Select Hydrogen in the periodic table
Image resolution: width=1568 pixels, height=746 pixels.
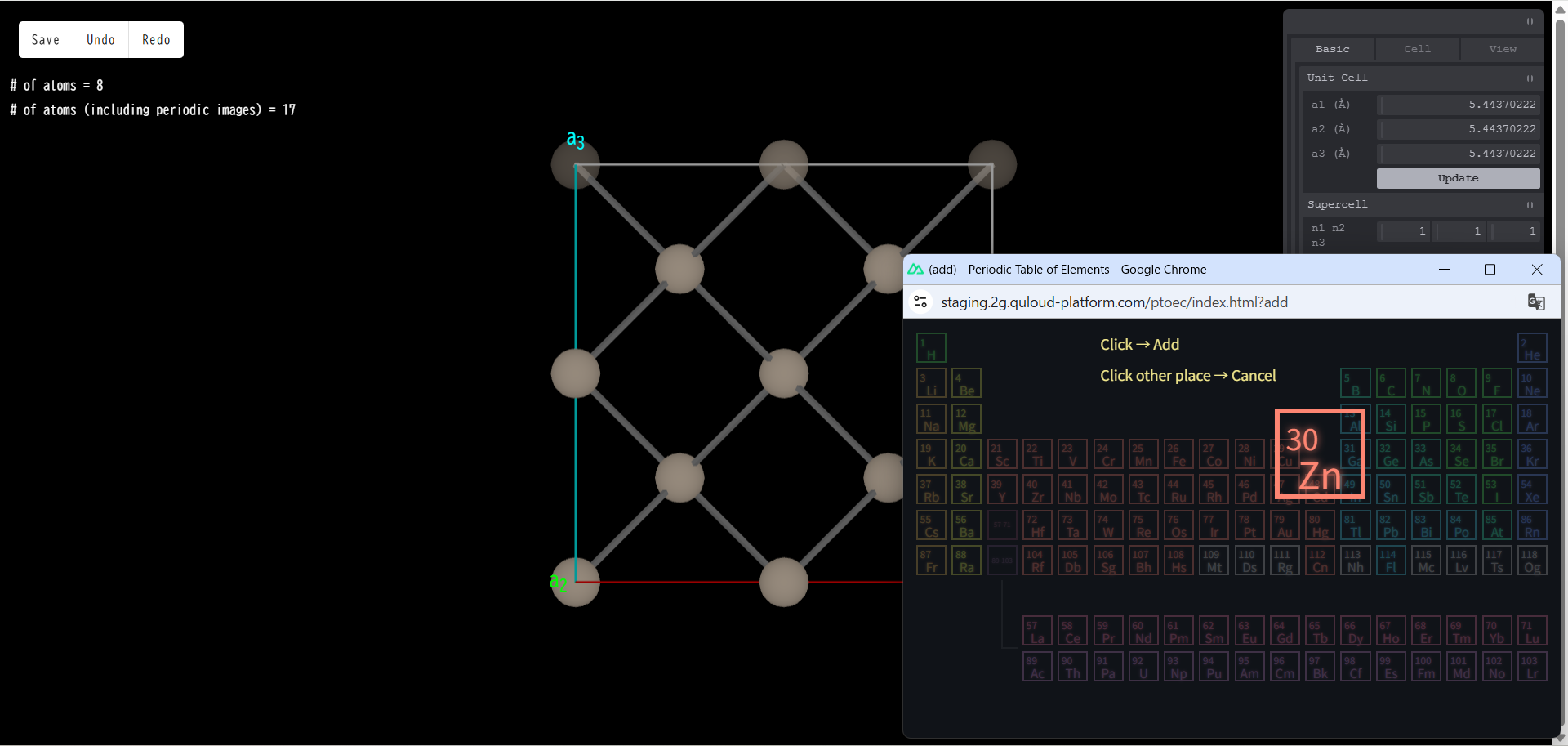coord(931,348)
